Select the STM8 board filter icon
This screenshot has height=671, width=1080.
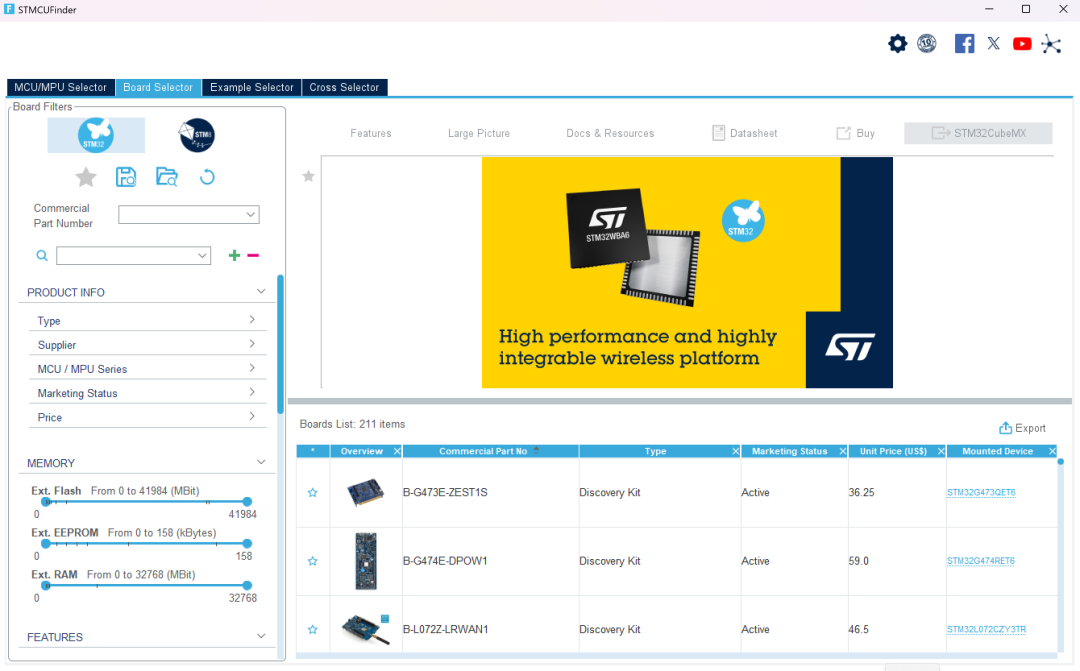pyautogui.click(x=197, y=135)
